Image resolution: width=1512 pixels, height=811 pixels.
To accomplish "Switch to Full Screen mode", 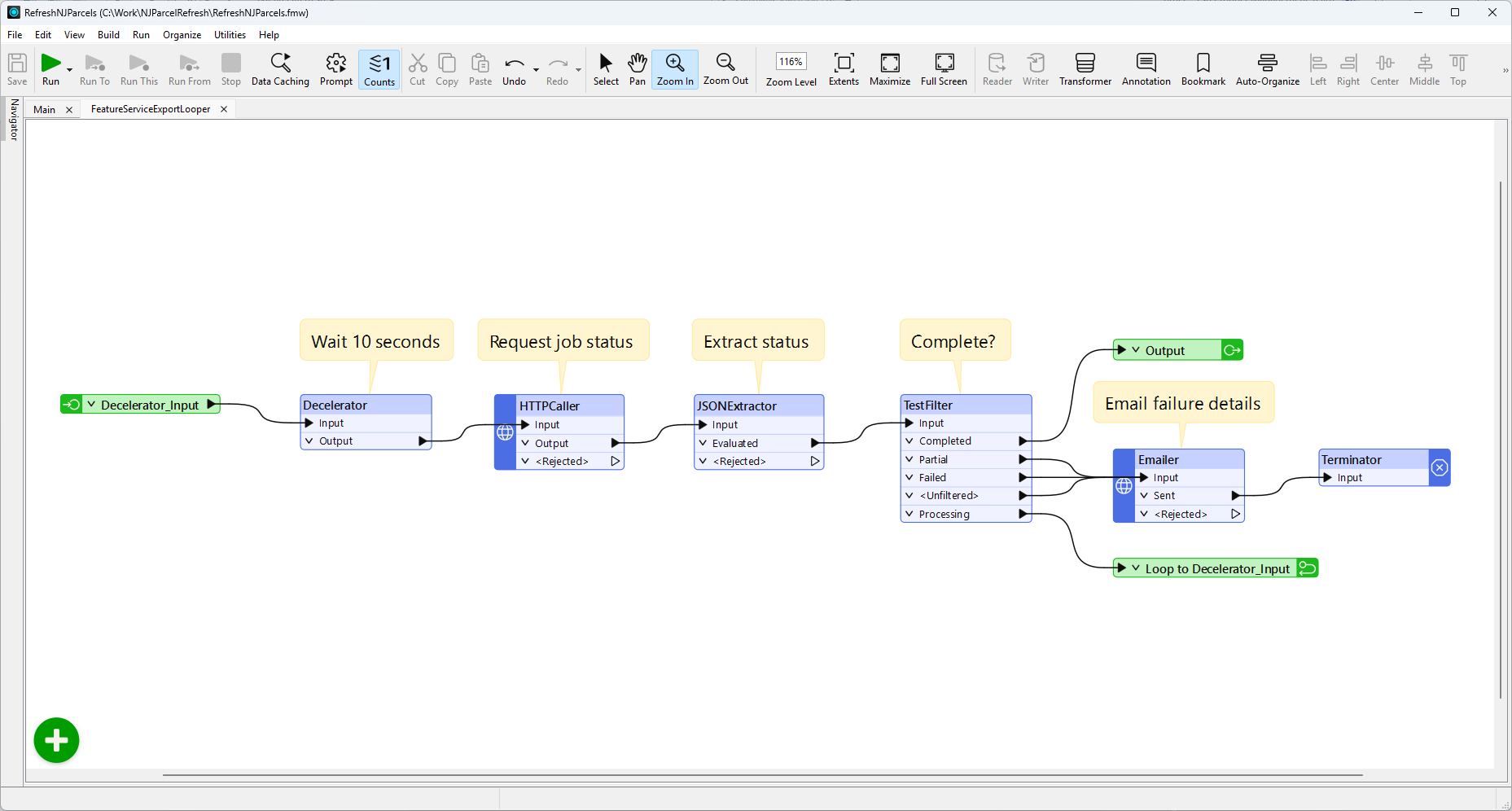I will [x=944, y=69].
